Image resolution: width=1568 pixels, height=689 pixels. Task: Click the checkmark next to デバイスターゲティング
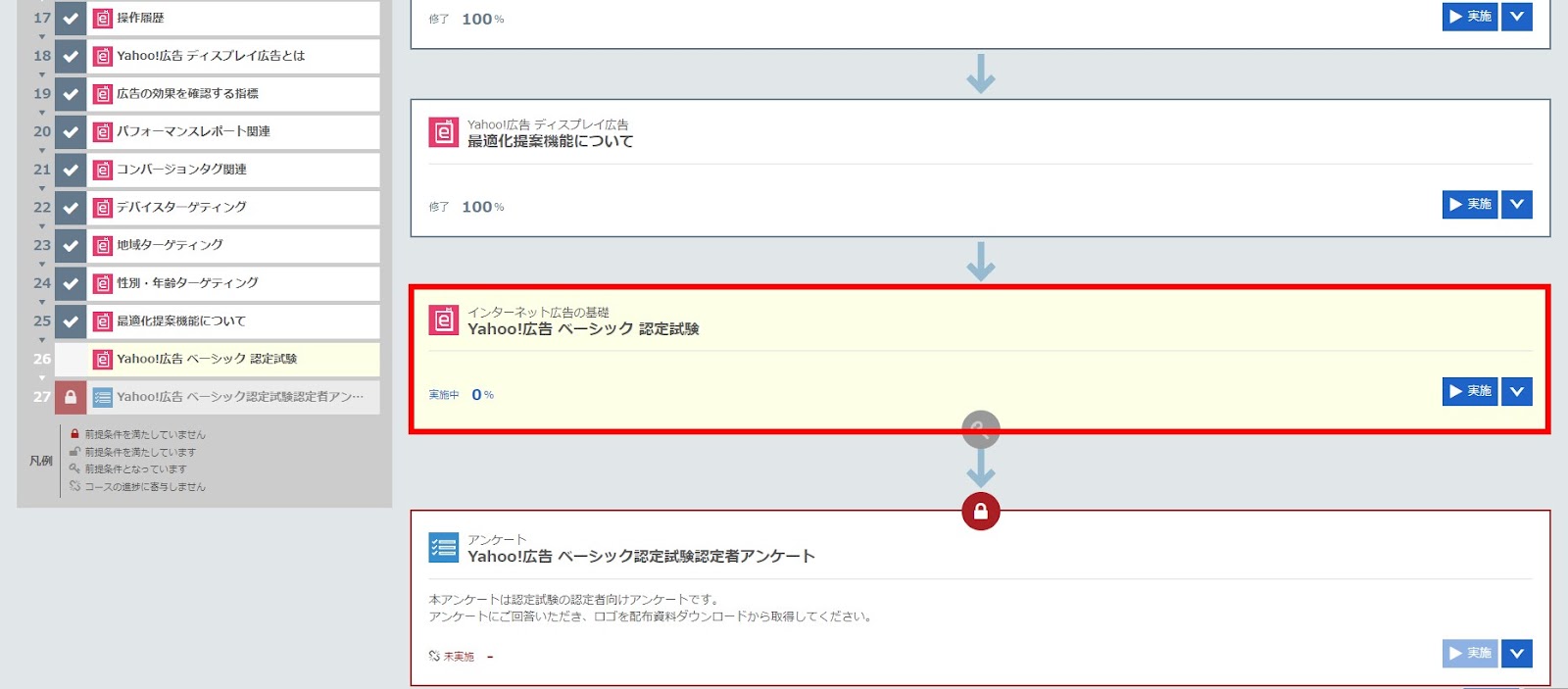click(71, 208)
